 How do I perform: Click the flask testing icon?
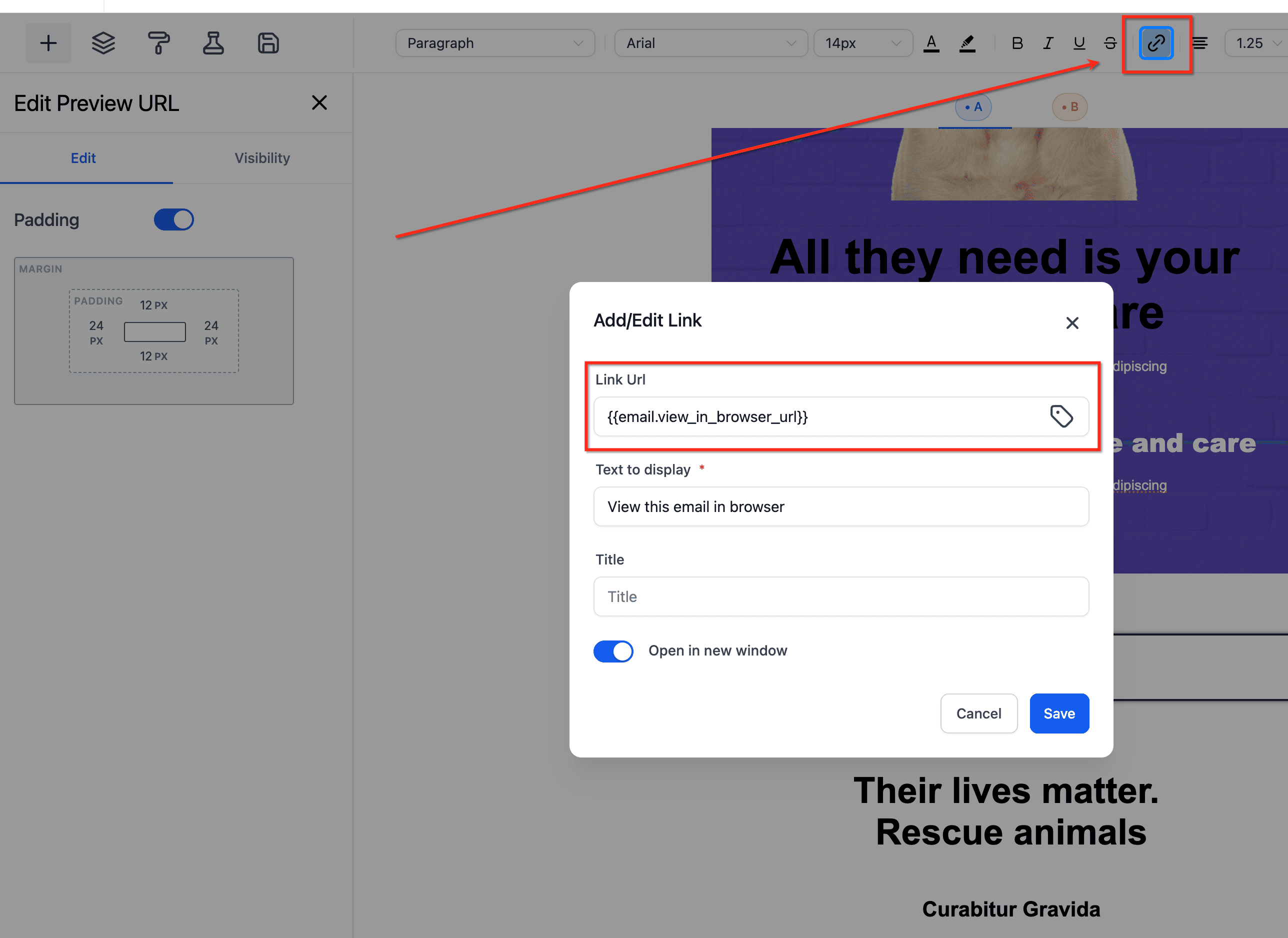213,43
